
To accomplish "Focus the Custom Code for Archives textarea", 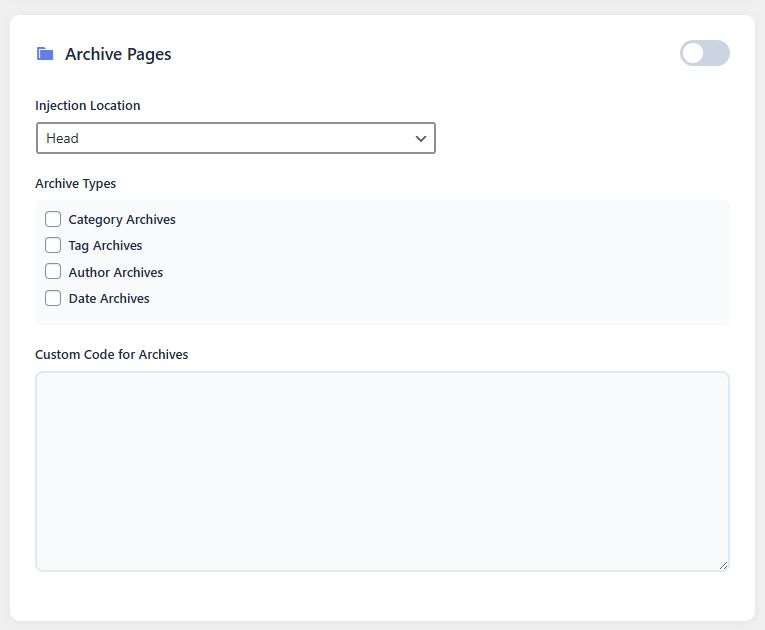I will (x=382, y=471).
